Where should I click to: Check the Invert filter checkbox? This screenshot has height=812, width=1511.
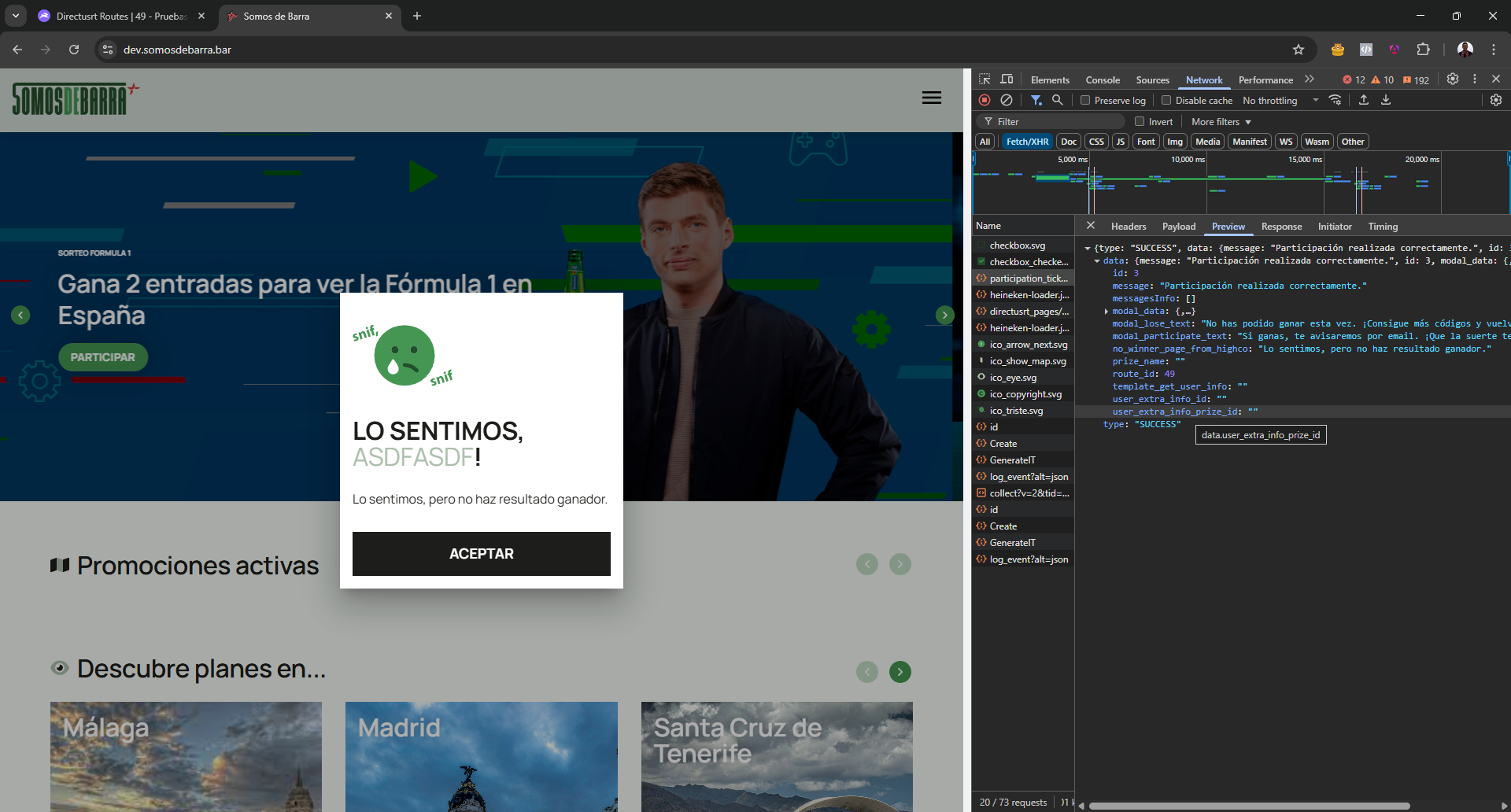click(x=1140, y=121)
